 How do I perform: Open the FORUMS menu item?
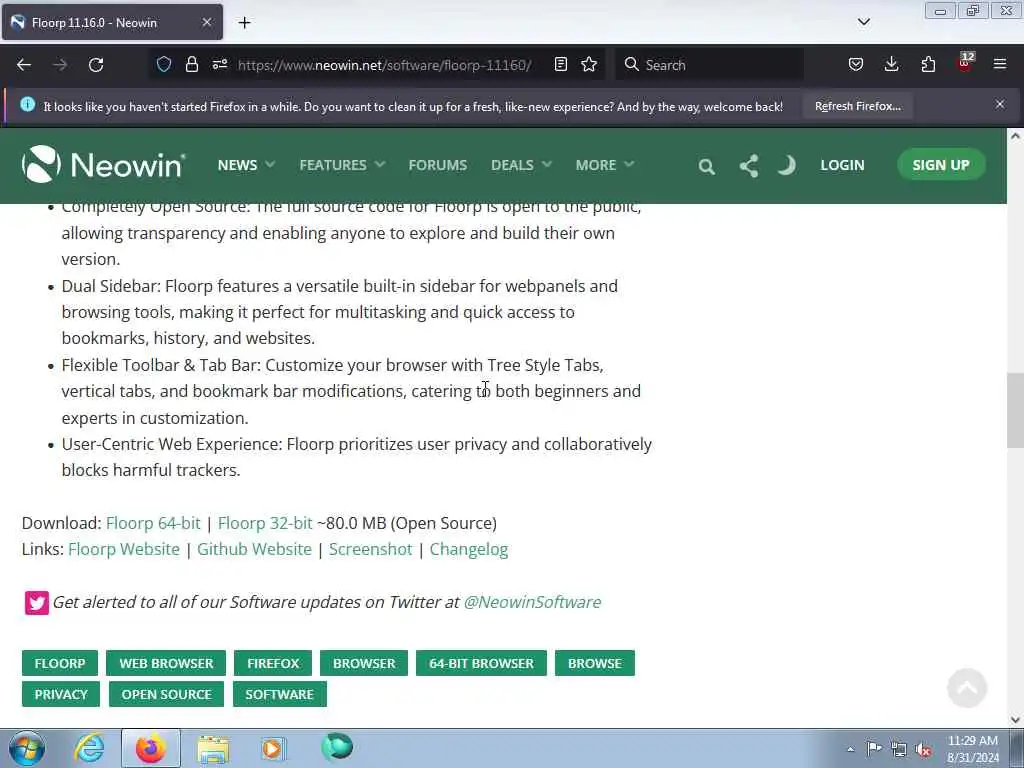coord(438,165)
